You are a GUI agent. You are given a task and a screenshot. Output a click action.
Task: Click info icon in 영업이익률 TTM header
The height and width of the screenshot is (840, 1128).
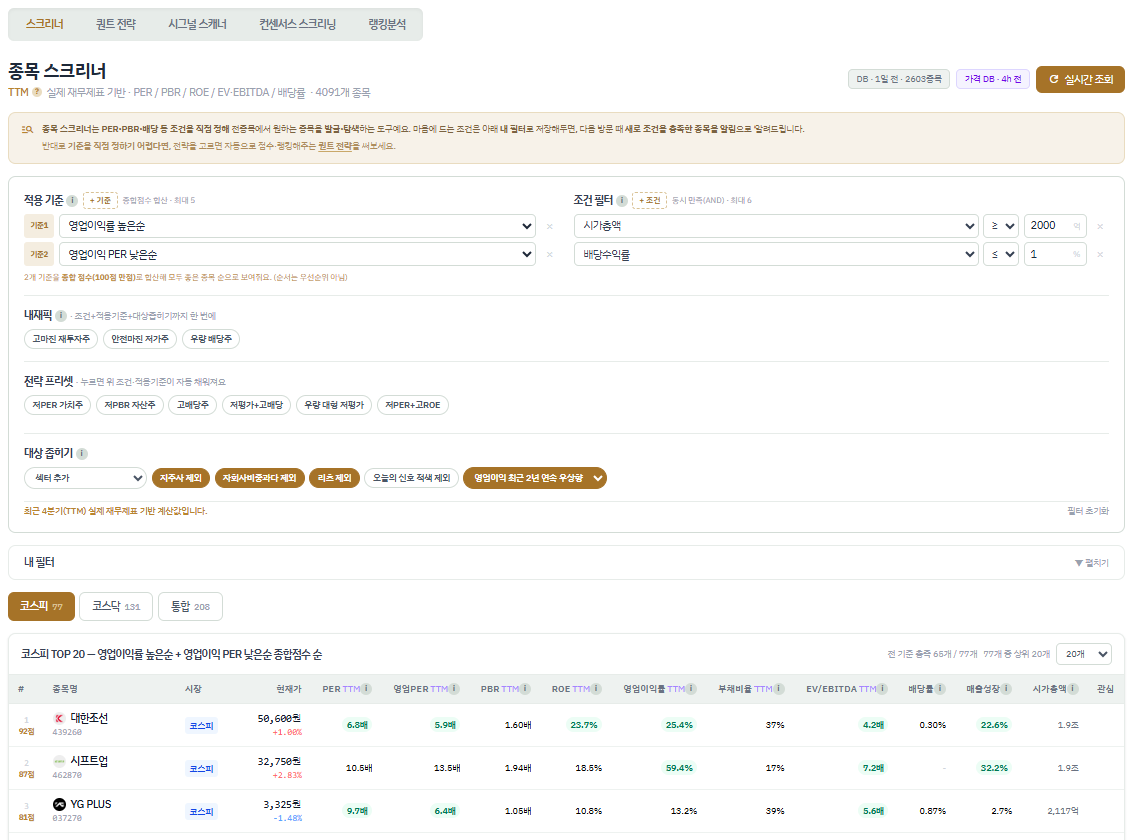(691, 689)
